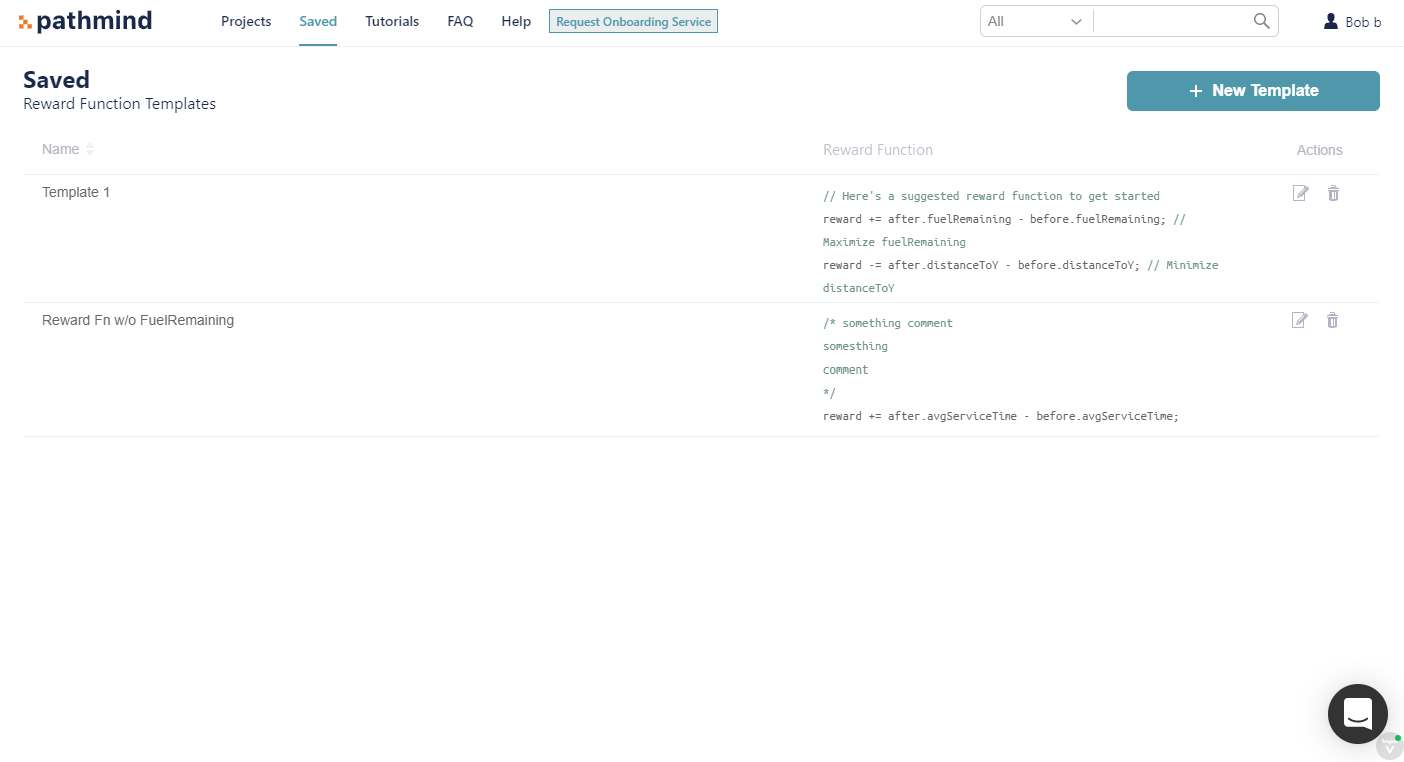Click the plus icon on New Template

click(1195, 91)
